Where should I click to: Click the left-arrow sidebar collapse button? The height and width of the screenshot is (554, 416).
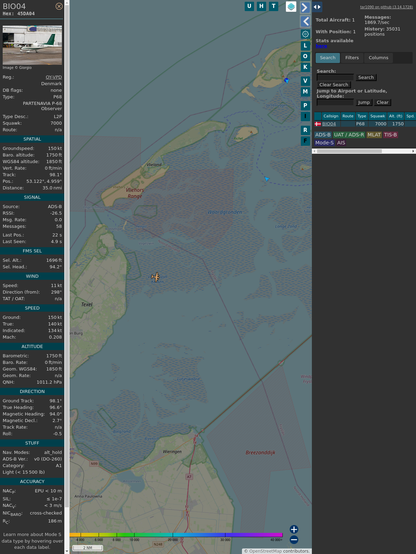(305, 22)
